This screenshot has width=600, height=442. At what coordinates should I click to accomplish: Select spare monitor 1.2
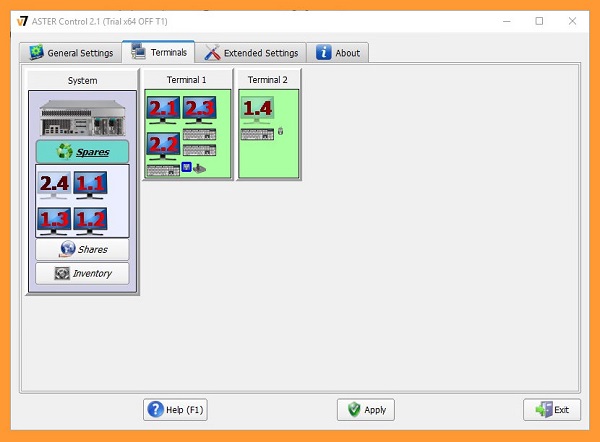click(90, 222)
